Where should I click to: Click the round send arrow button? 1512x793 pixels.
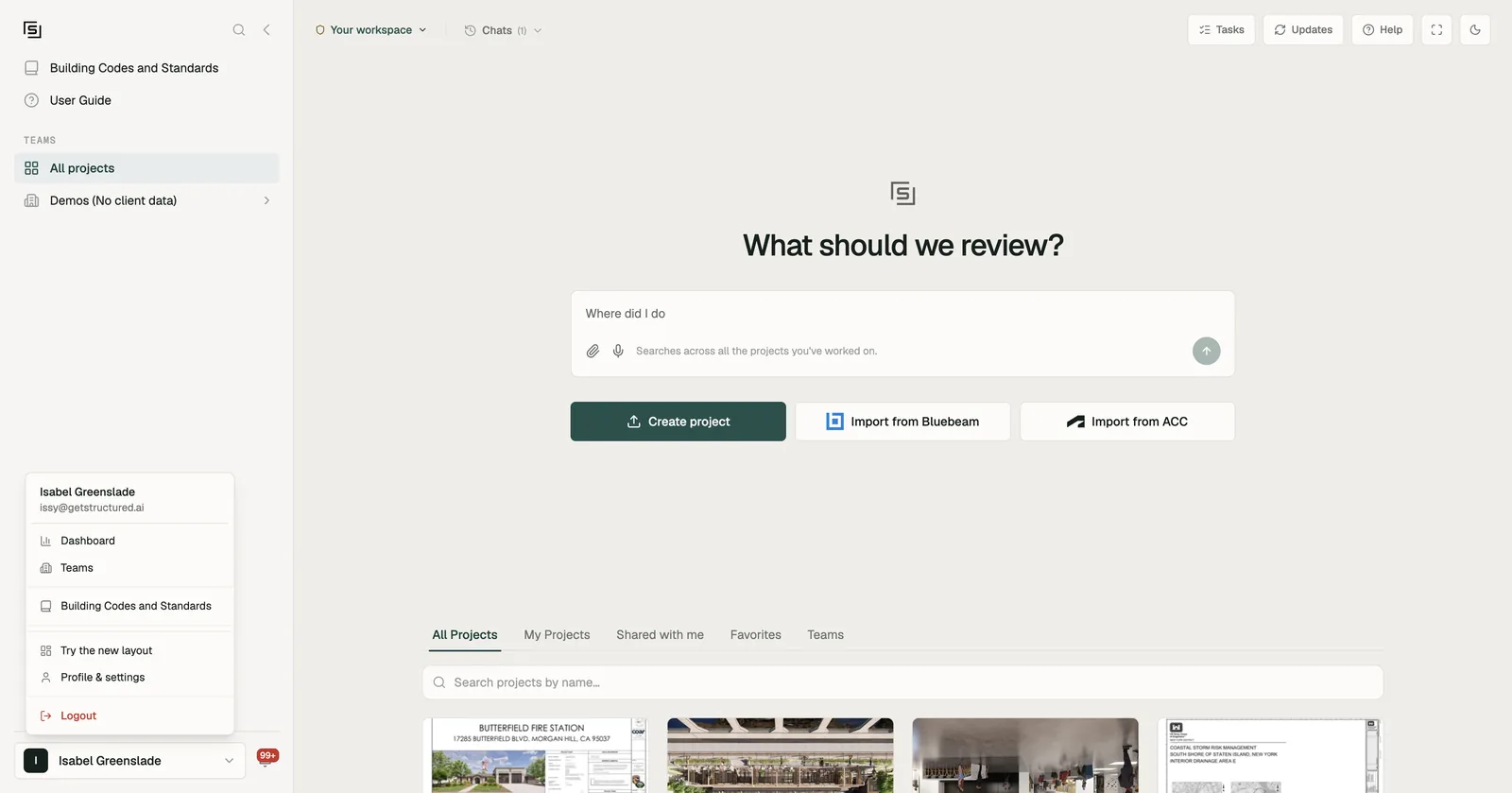1206,351
